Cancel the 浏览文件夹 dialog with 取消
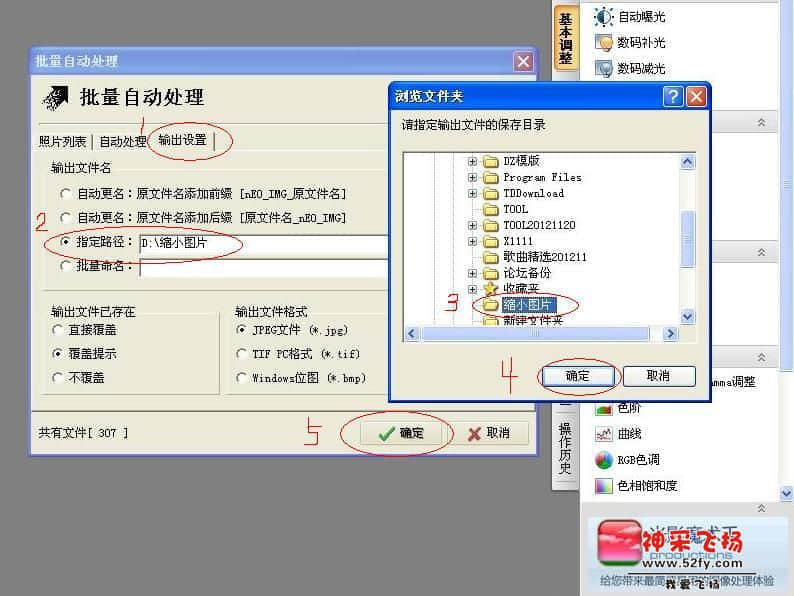The width and height of the screenshot is (794, 596). [659, 376]
